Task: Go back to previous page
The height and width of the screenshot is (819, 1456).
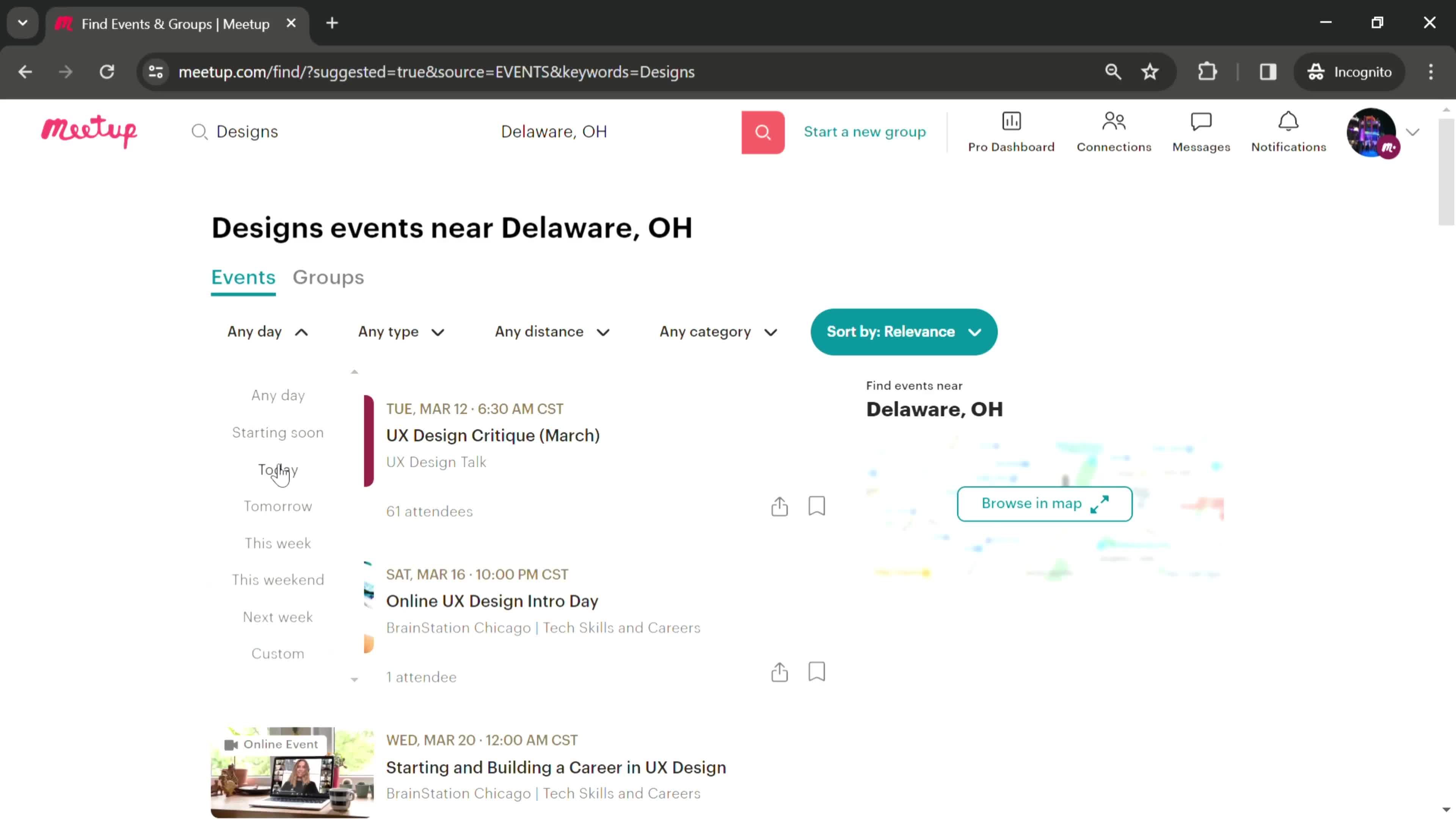Action: (x=25, y=72)
